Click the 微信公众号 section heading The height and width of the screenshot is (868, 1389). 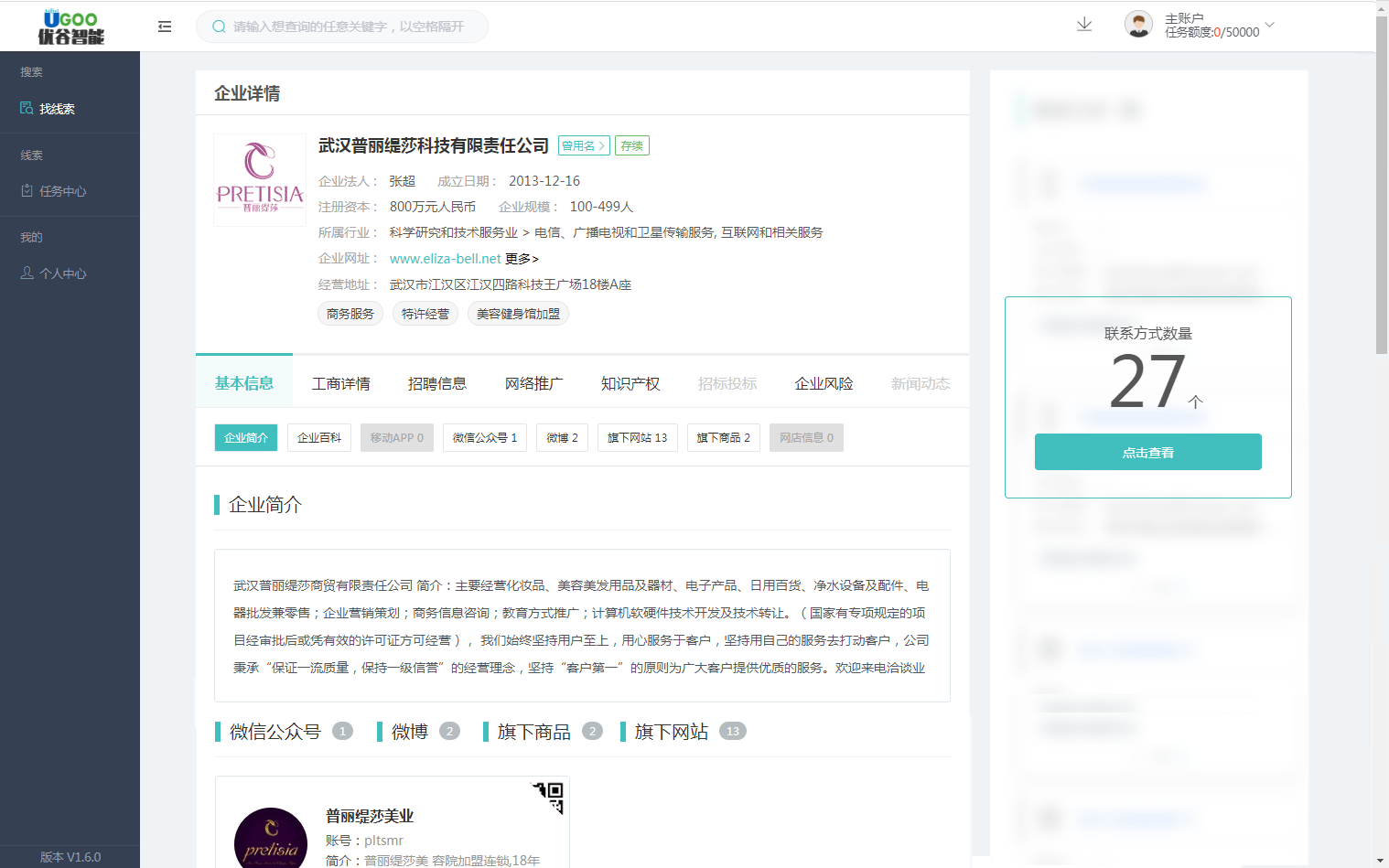click(275, 732)
